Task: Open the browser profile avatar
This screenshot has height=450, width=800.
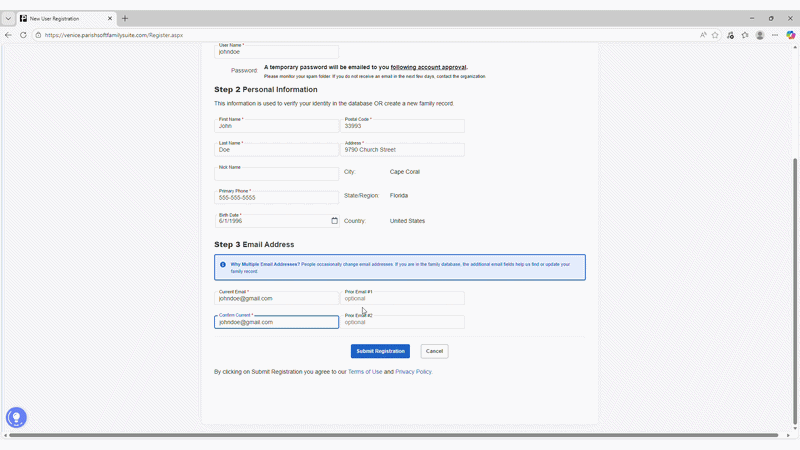Action: click(760, 35)
